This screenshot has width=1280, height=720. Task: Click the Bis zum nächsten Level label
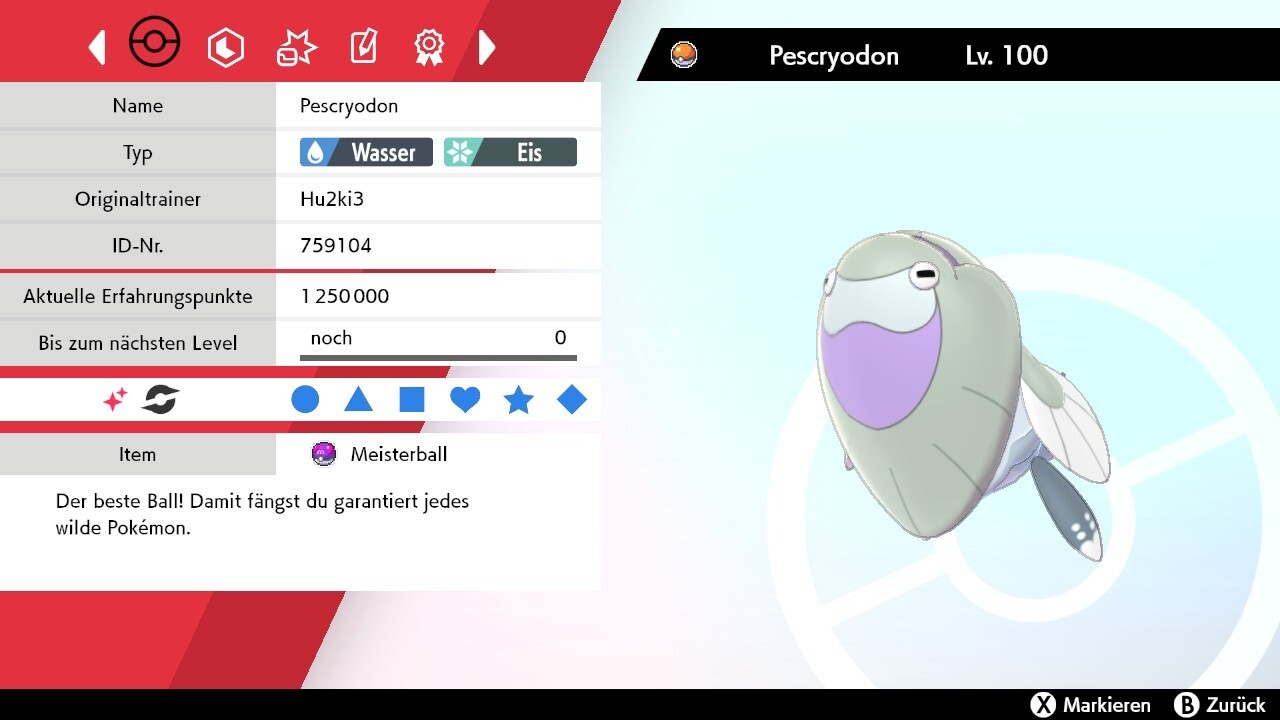(x=138, y=343)
